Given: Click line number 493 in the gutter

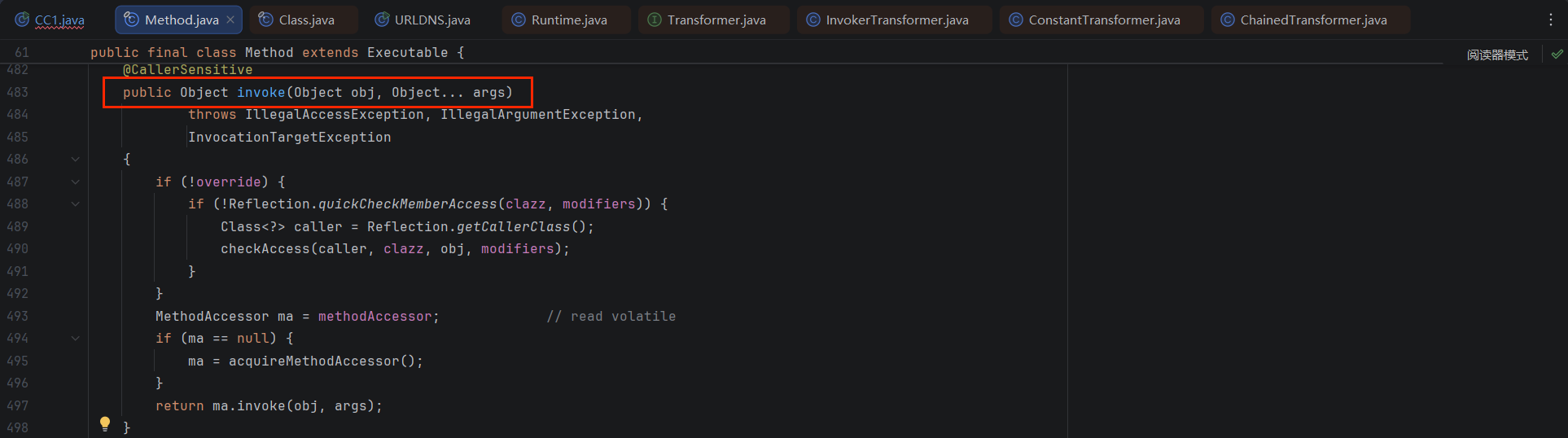Looking at the screenshot, I should (x=17, y=316).
